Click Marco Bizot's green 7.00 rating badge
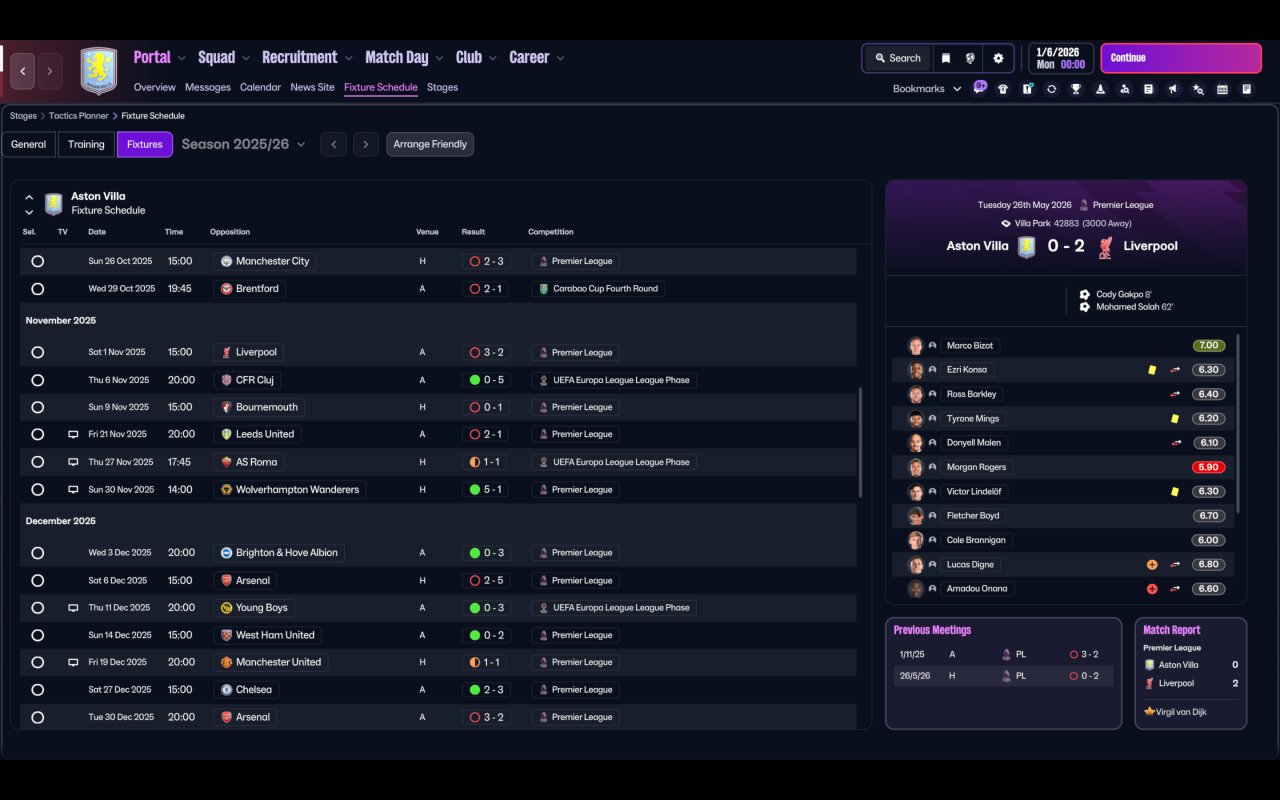Screen dimensions: 1280x800 pos(1209,346)
